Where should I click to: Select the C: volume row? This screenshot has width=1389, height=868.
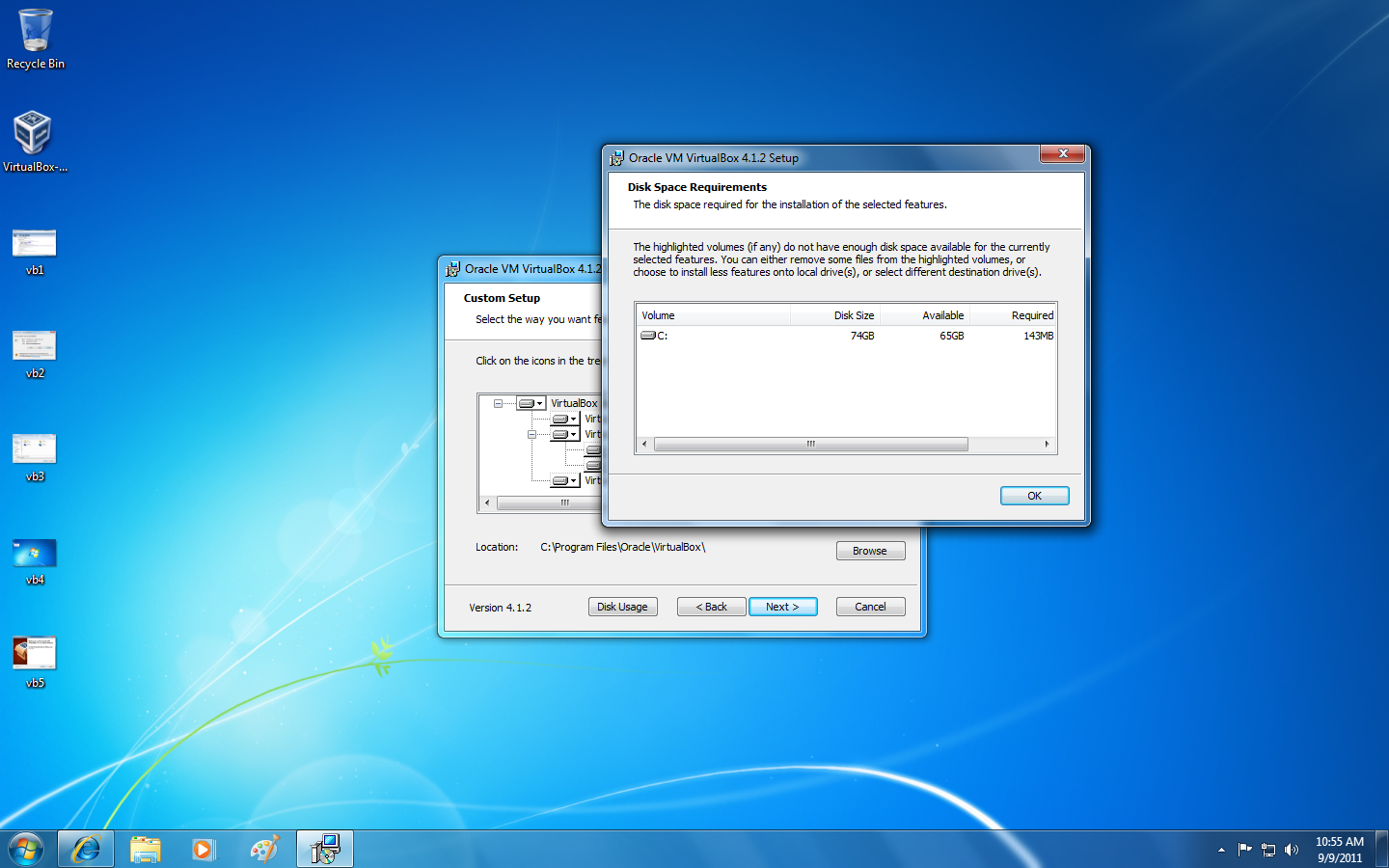[x=846, y=336]
